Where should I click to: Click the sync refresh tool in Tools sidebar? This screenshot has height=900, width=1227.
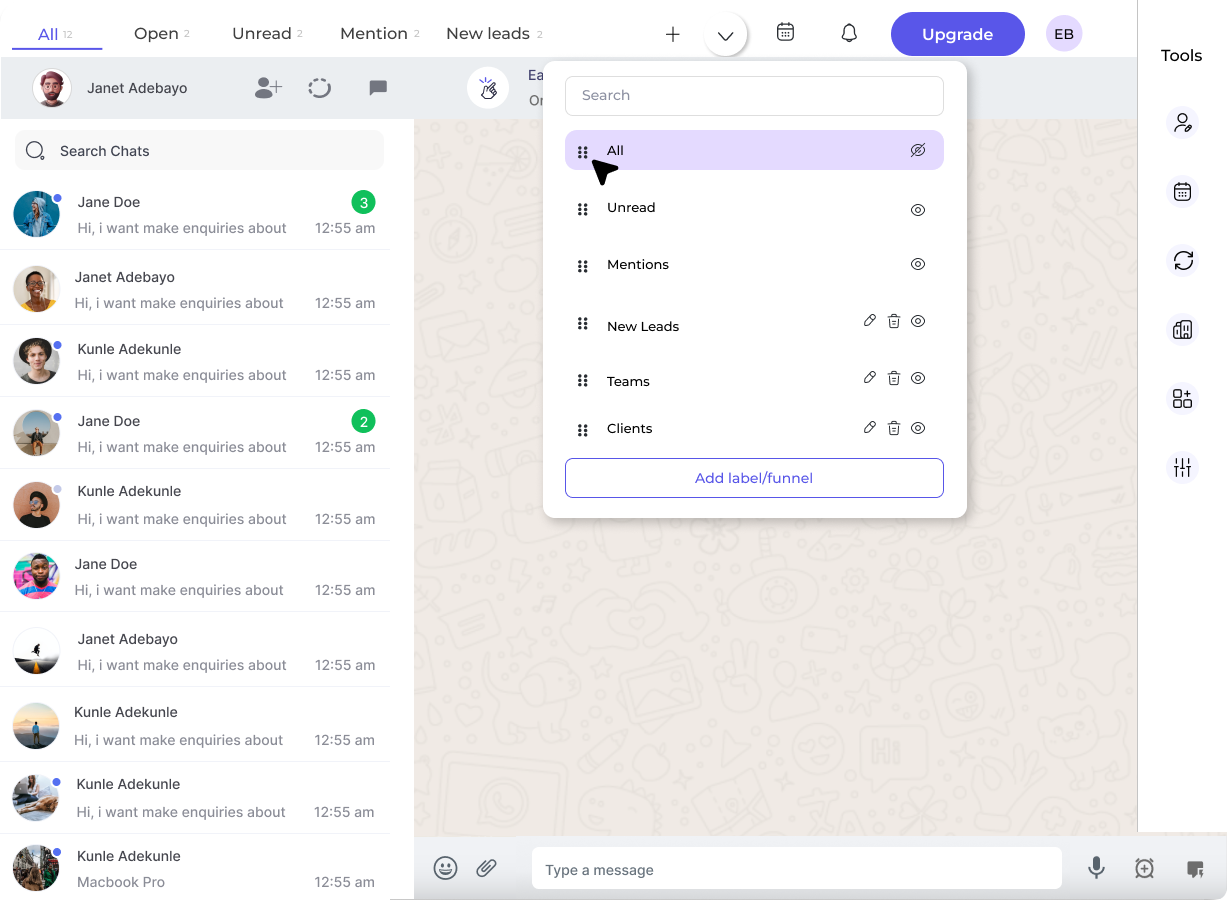click(1183, 260)
